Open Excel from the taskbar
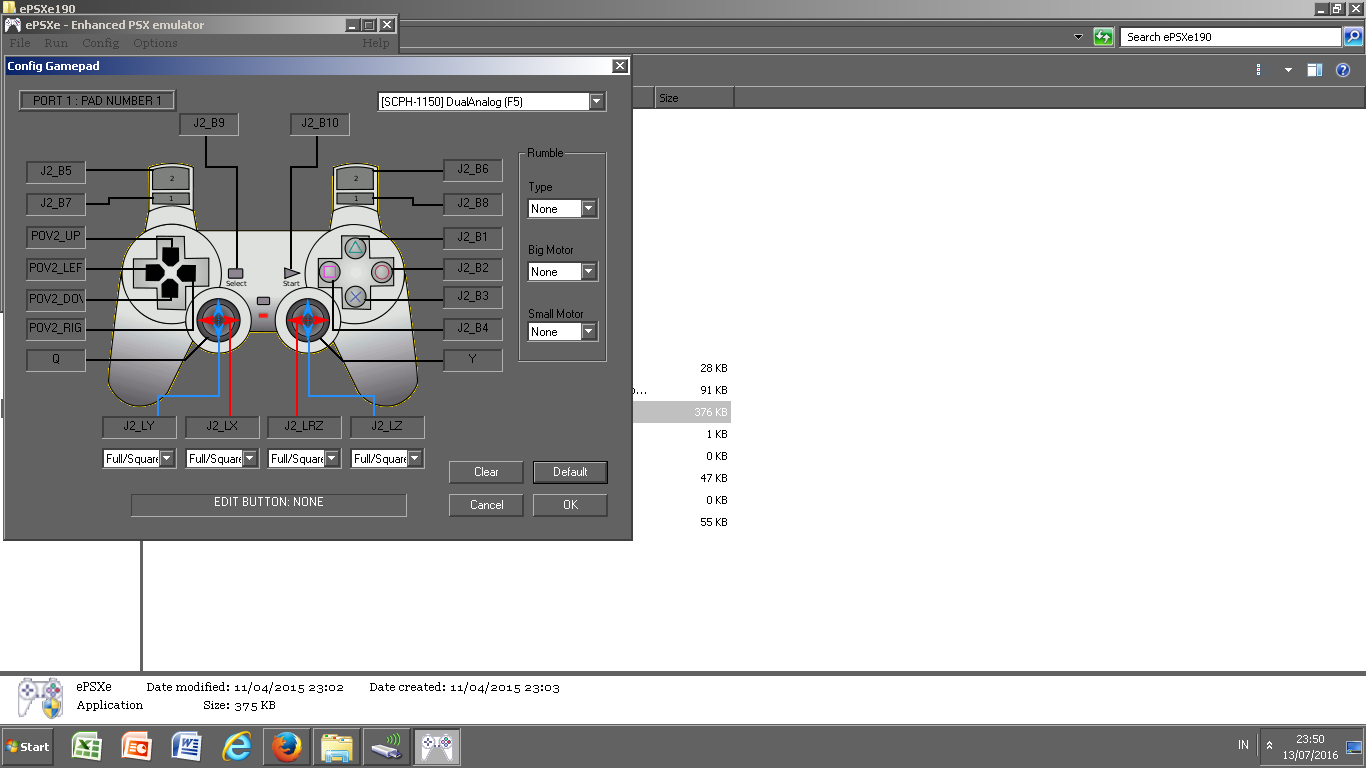The width and height of the screenshot is (1366, 768). pos(88,746)
